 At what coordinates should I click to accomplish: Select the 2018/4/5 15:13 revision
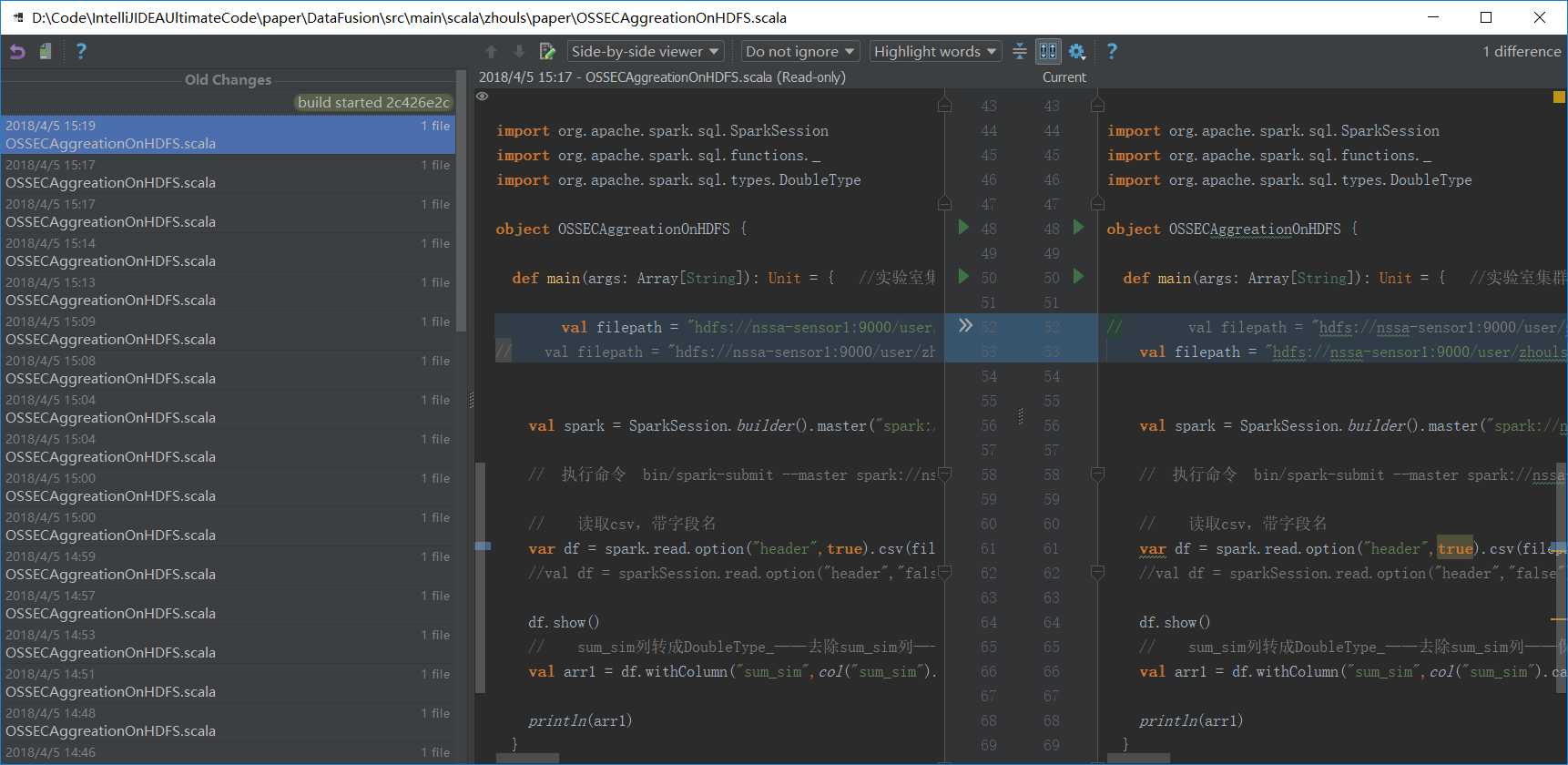(x=228, y=291)
